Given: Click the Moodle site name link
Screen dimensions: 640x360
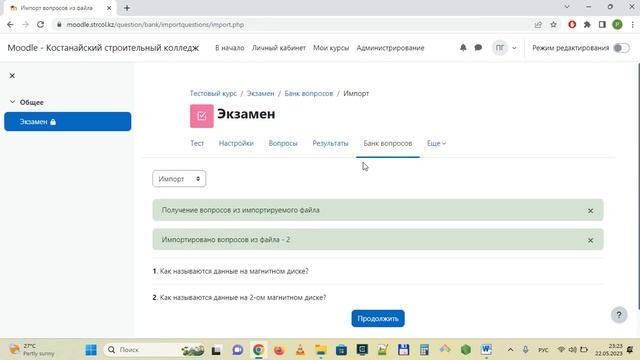Looking at the screenshot, I should 103,48.
